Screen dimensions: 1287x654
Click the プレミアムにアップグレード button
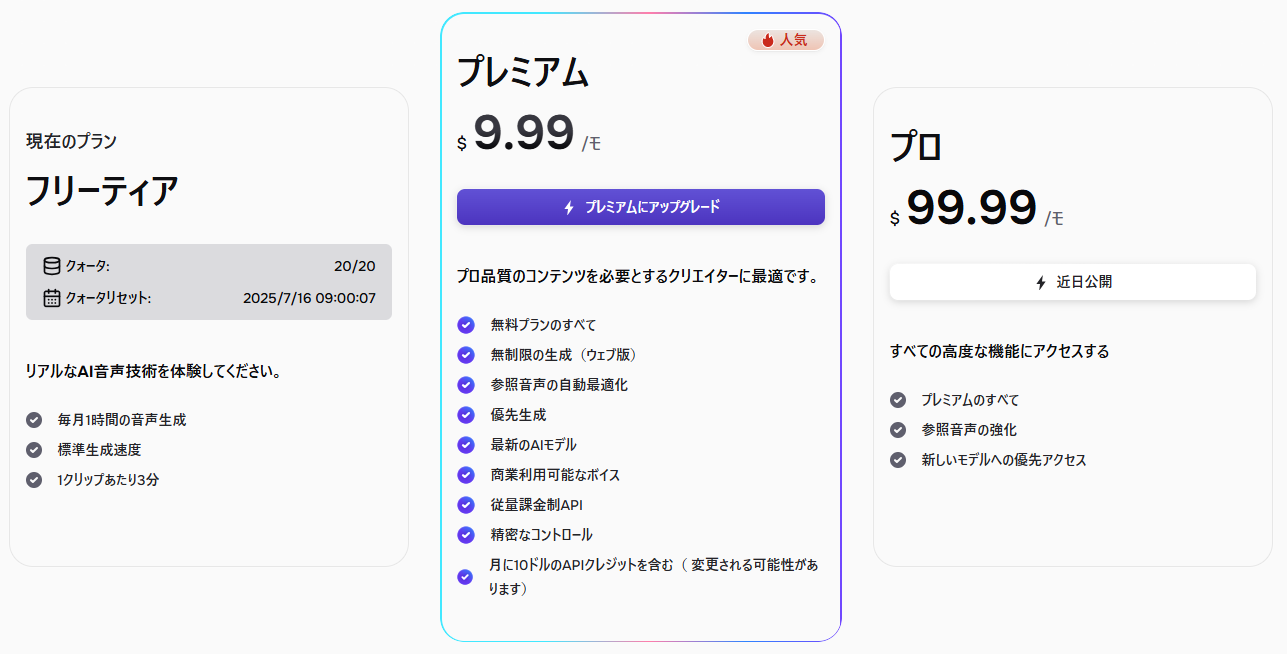[641, 207]
